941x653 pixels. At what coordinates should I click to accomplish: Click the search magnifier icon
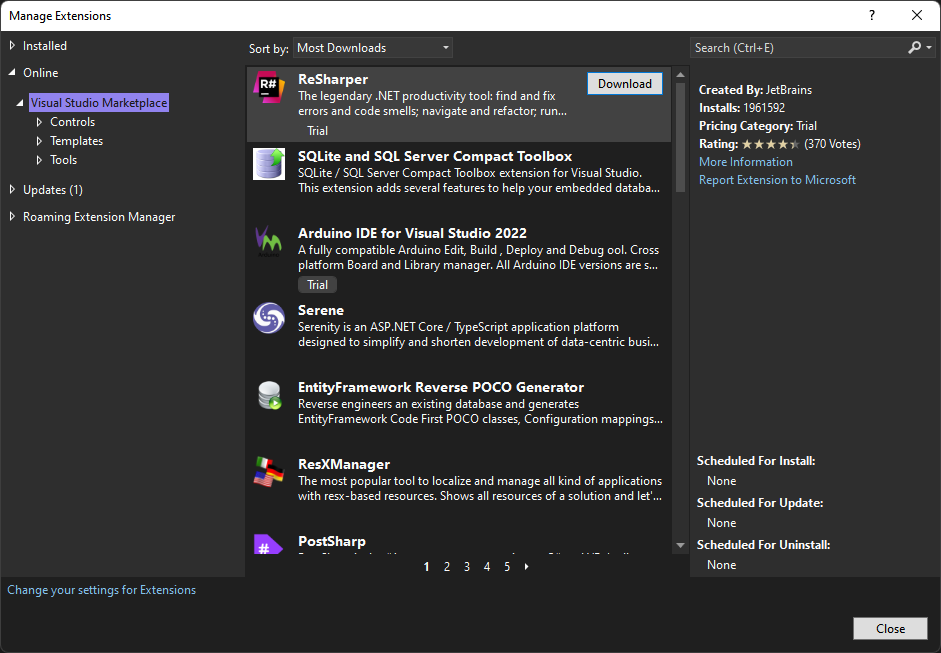point(914,48)
